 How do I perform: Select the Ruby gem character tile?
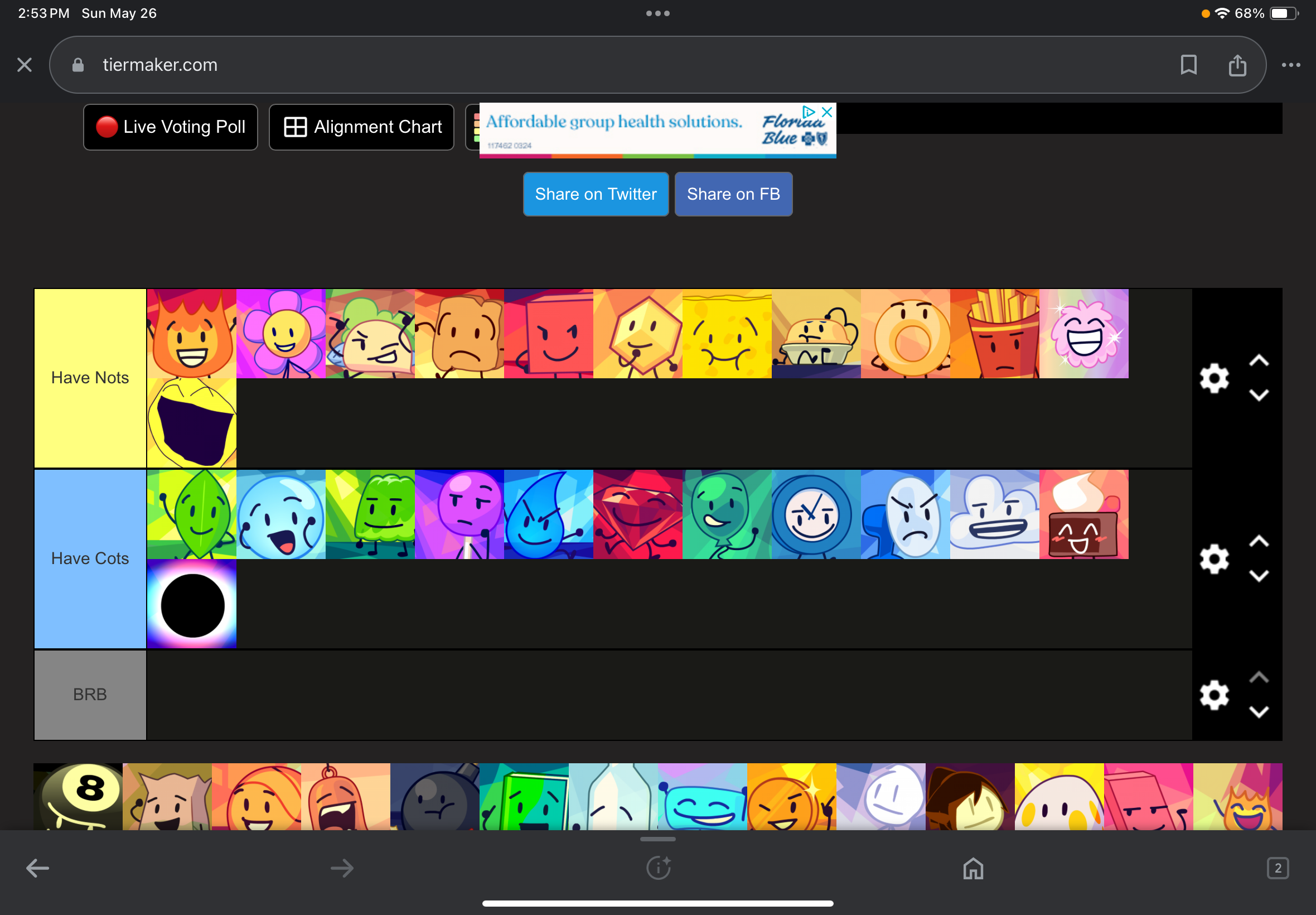(638, 514)
